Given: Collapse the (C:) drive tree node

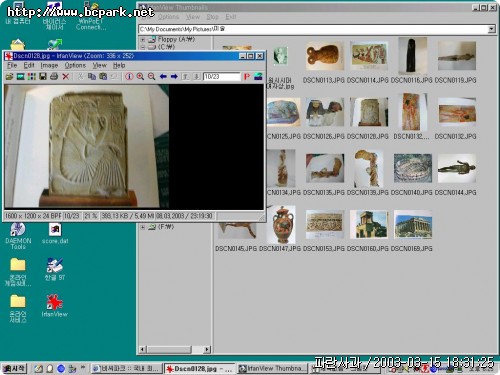Looking at the screenshot, I should [143, 47].
